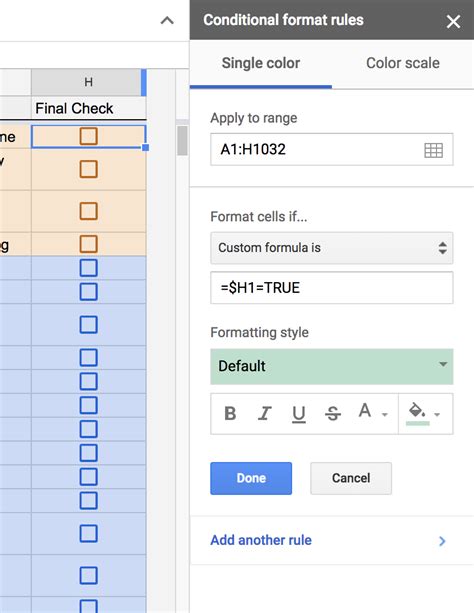Switch to the Color scale tab
Image resolution: width=474 pixels, height=613 pixels.
[x=403, y=63]
